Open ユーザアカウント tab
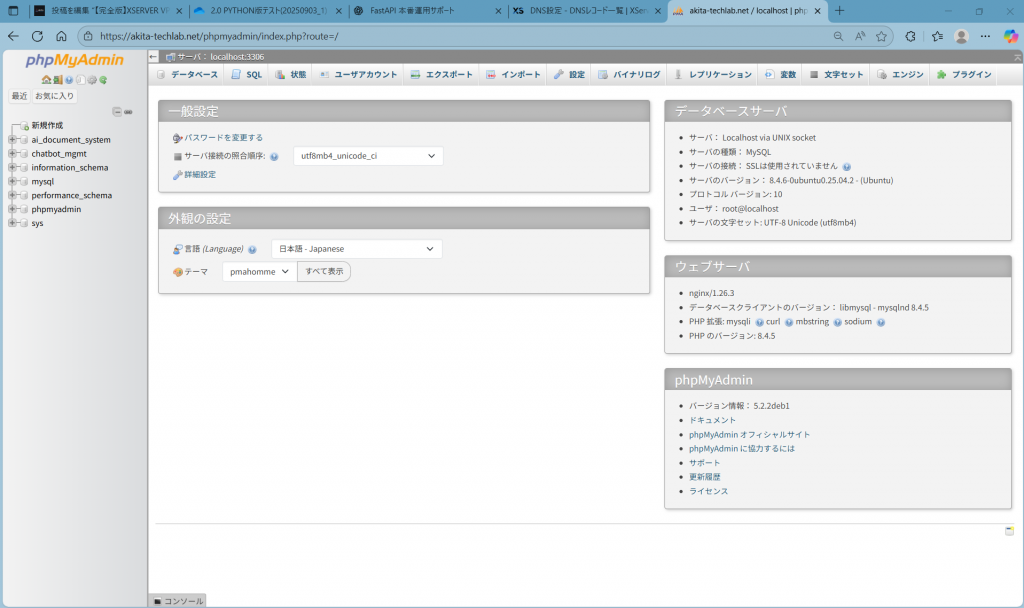Viewport: 1024px width, 608px height. (x=359, y=74)
